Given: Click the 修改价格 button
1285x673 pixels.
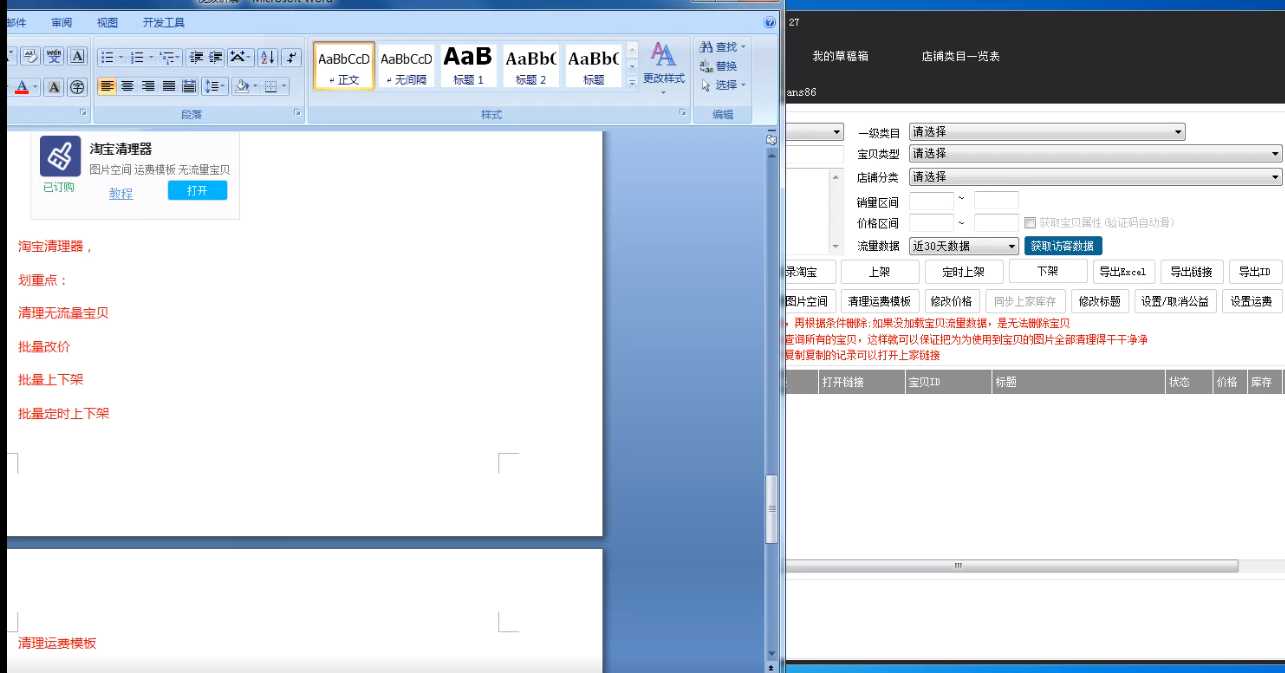Looking at the screenshot, I should click(x=951, y=301).
